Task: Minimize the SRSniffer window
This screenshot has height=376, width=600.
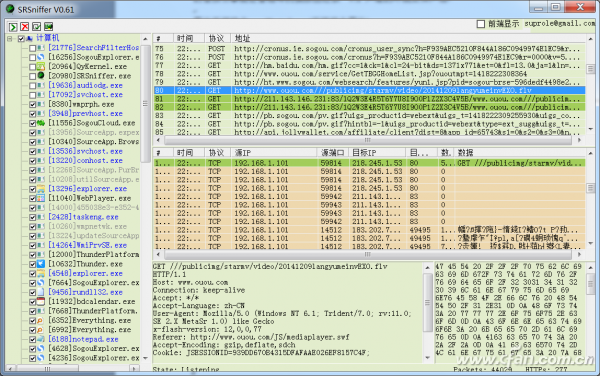Action: pos(538,7)
